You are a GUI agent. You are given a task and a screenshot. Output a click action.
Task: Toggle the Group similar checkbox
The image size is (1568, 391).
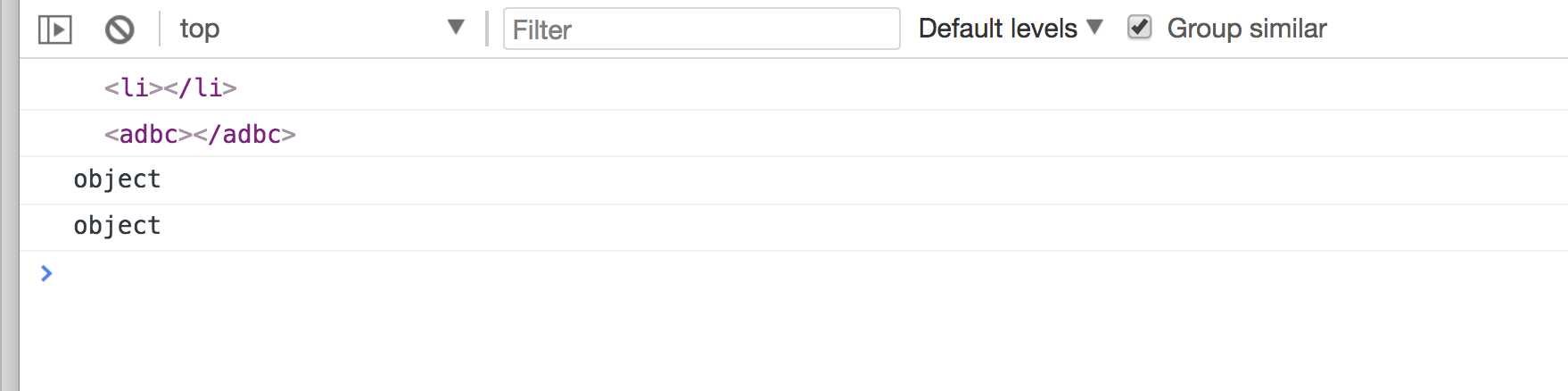(1139, 28)
